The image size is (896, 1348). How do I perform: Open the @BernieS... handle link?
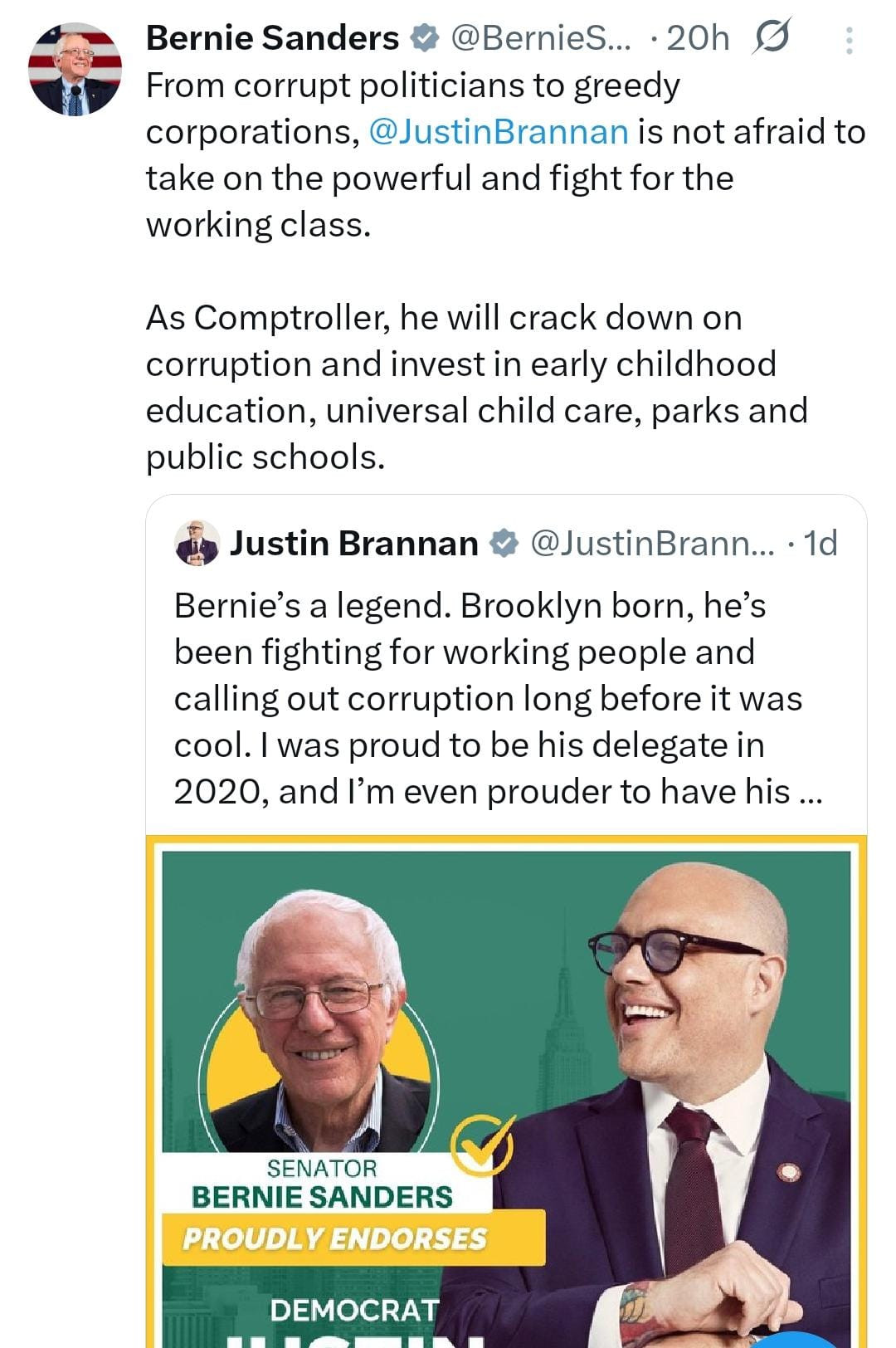540,38
